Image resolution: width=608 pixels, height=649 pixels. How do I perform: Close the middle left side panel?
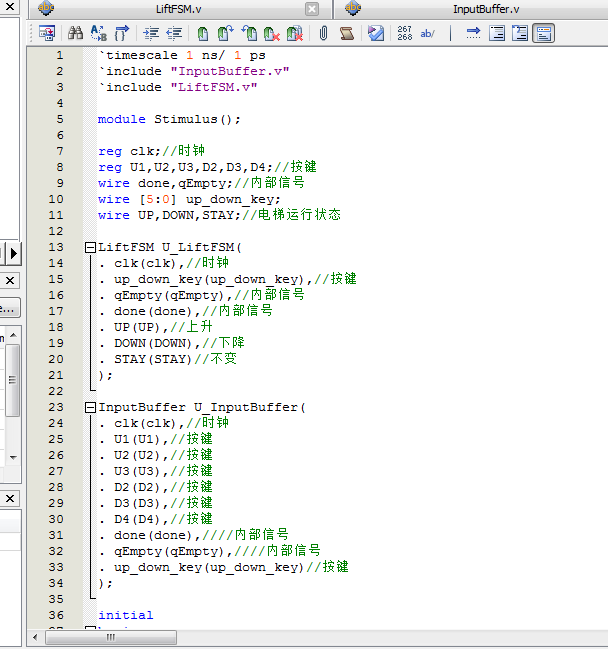(x=10, y=281)
